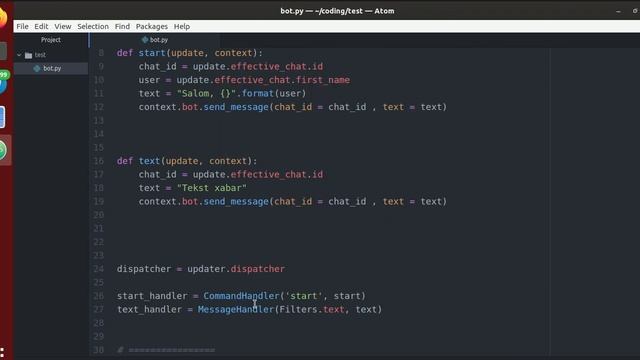Viewport: 640px width, 360px height.
Task: Click the "Tekst xabar" string
Action: (x=212, y=188)
